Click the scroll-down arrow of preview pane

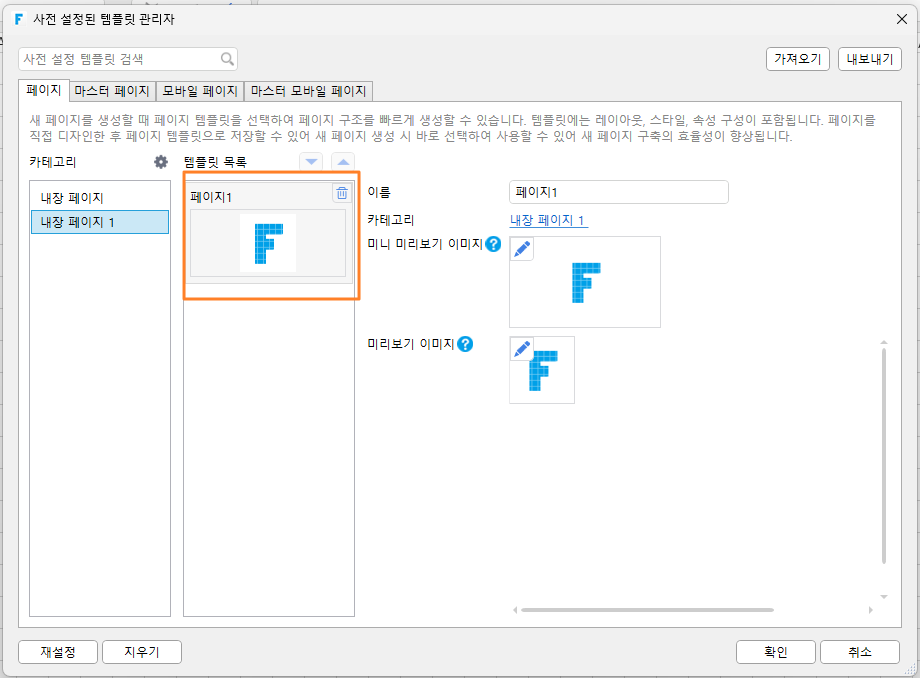point(884,596)
